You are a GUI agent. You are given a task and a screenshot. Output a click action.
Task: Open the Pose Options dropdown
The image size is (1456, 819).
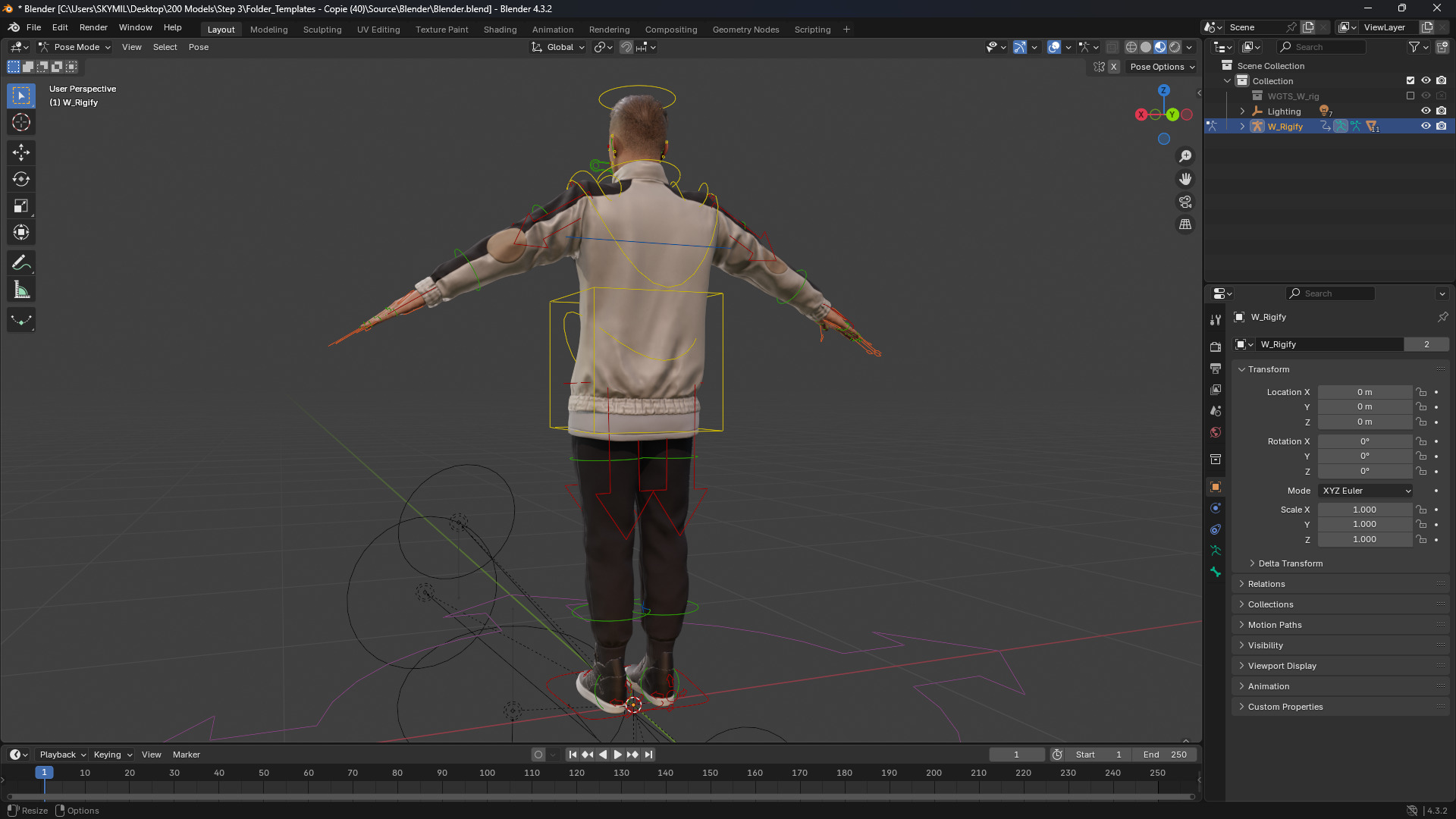1162,67
